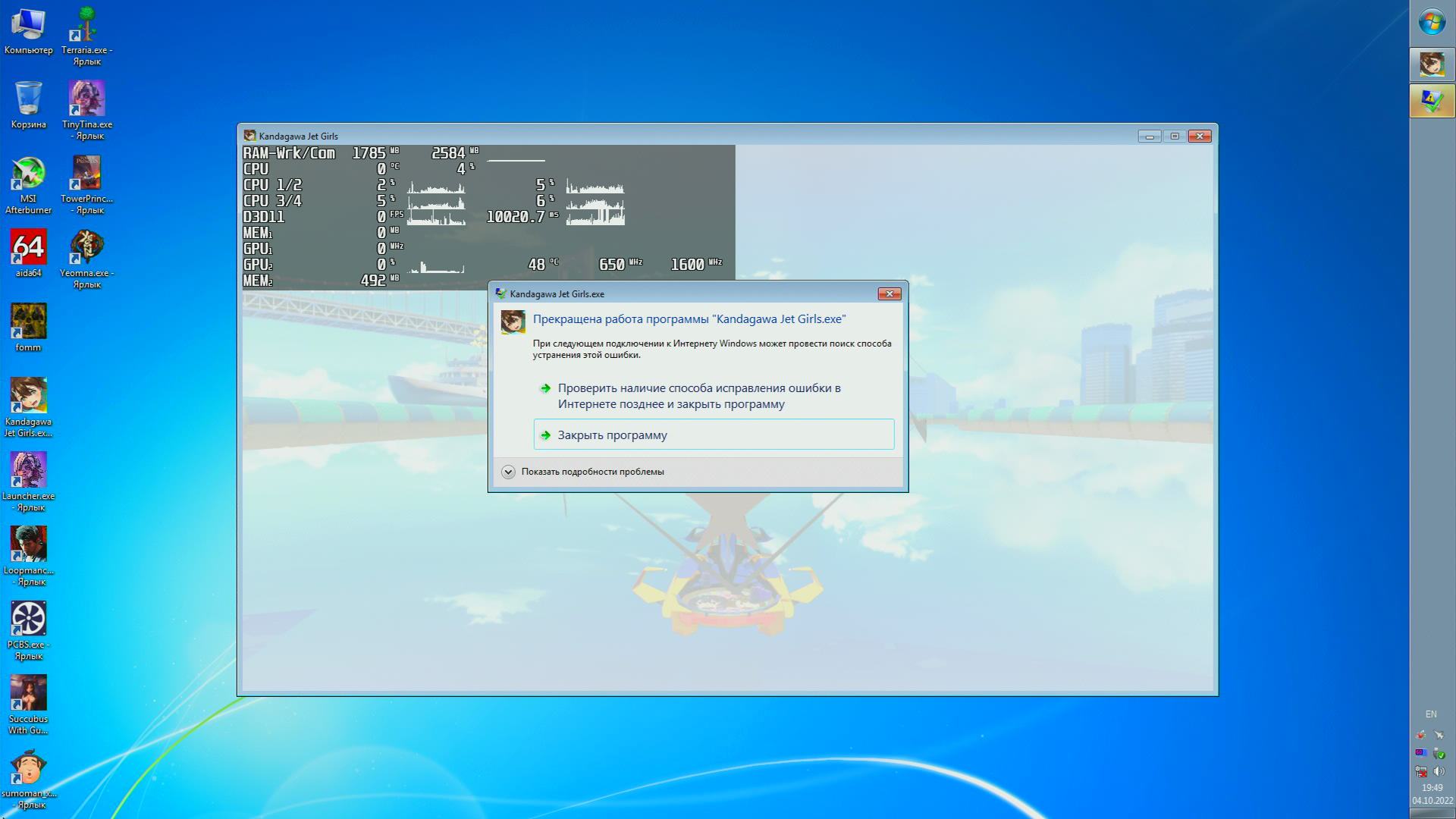Select Kandagawa Jet Girls taskbar button

click(x=1432, y=64)
